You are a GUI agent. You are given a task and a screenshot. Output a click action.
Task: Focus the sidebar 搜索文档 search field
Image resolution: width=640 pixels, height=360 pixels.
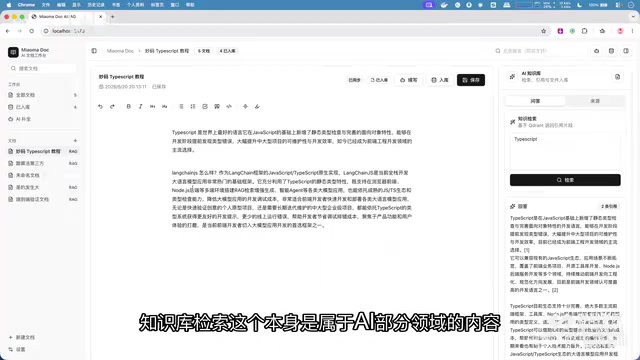(x=42, y=69)
